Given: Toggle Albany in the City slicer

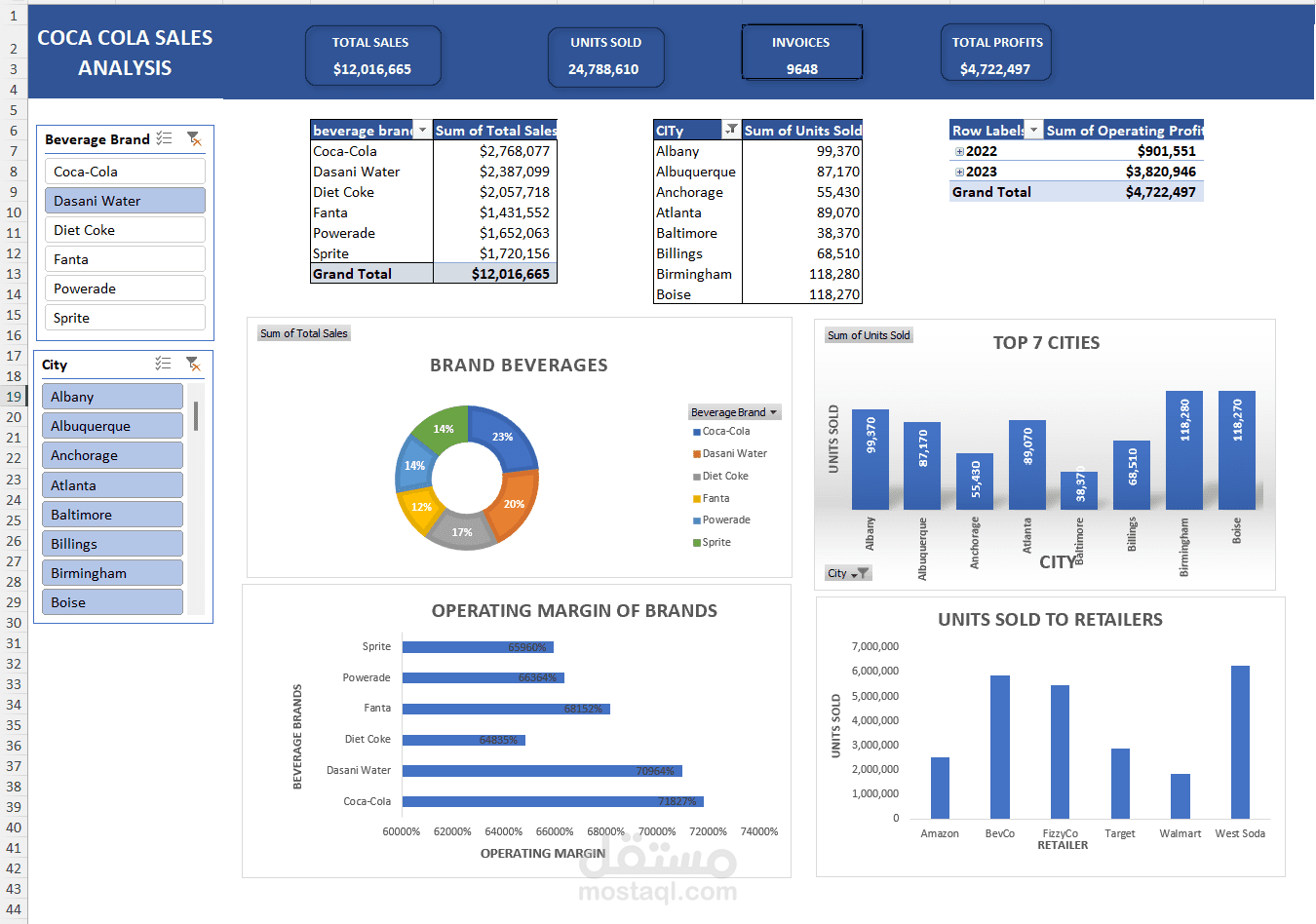Looking at the screenshot, I should point(112,397).
